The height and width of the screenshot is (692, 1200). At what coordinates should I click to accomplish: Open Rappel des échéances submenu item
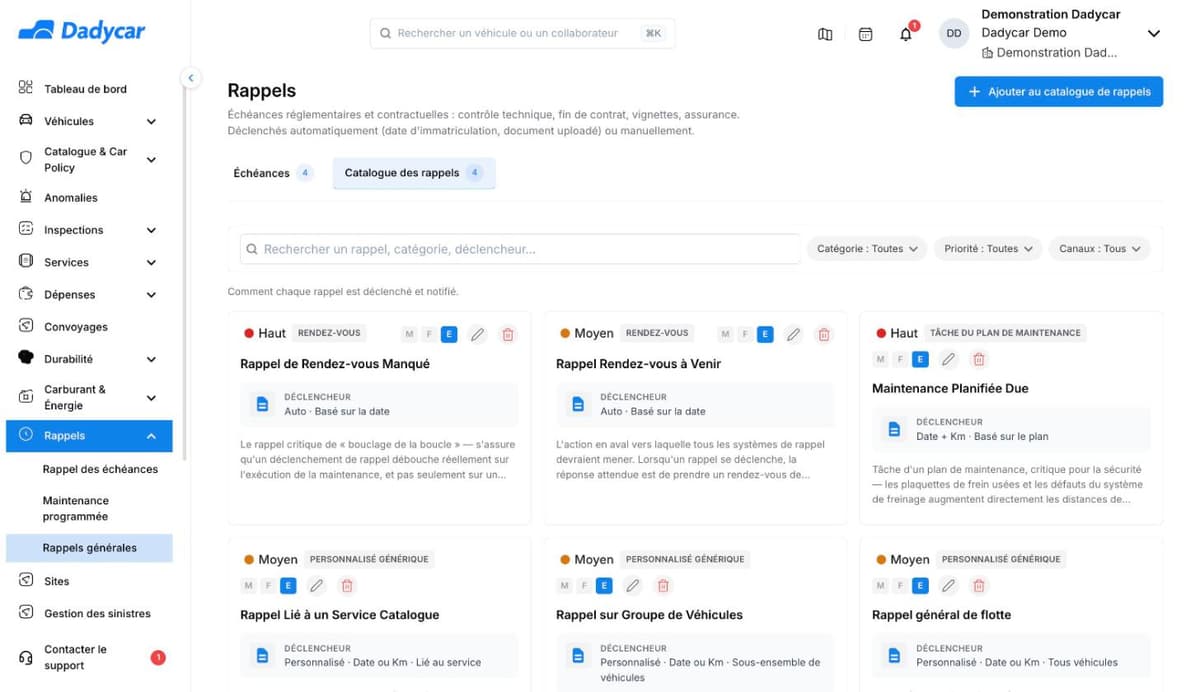tap(100, 469)
